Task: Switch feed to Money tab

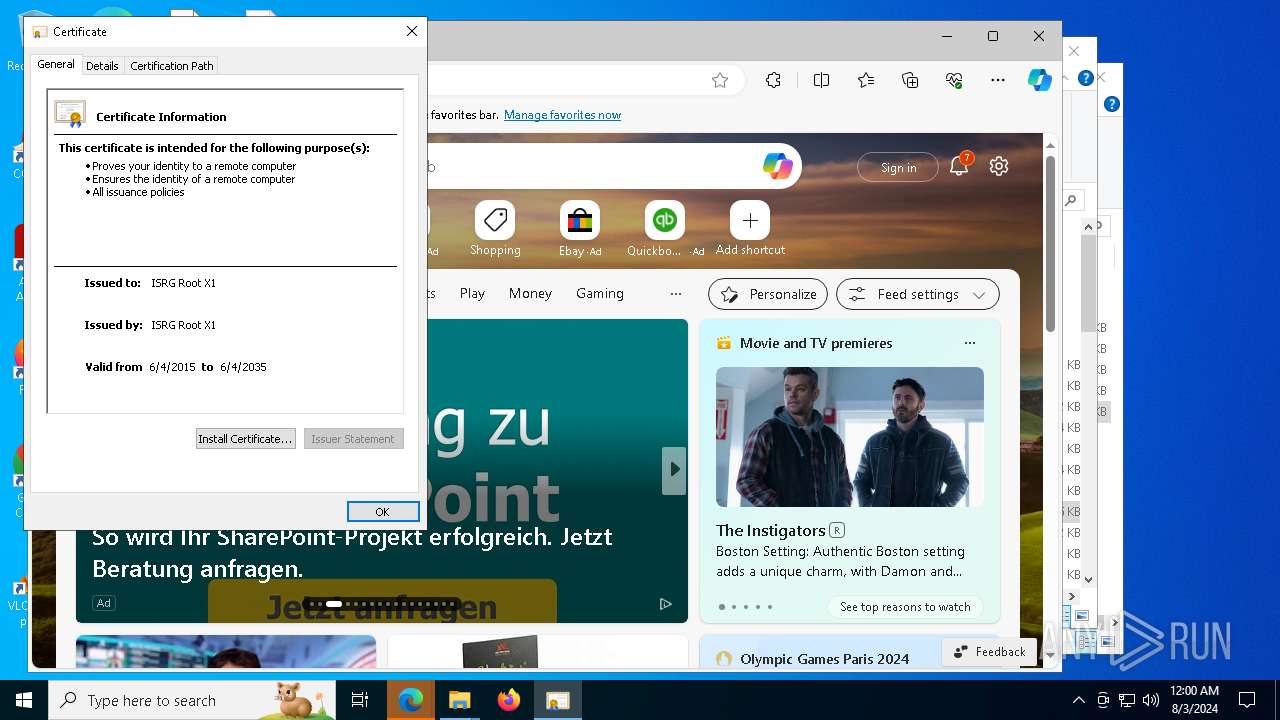Action: [530, 293]
